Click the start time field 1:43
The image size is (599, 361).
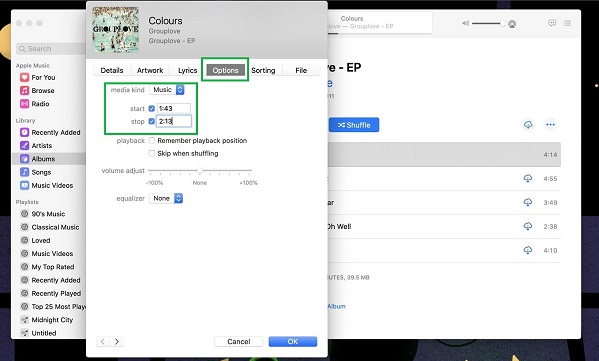point(173,108)
